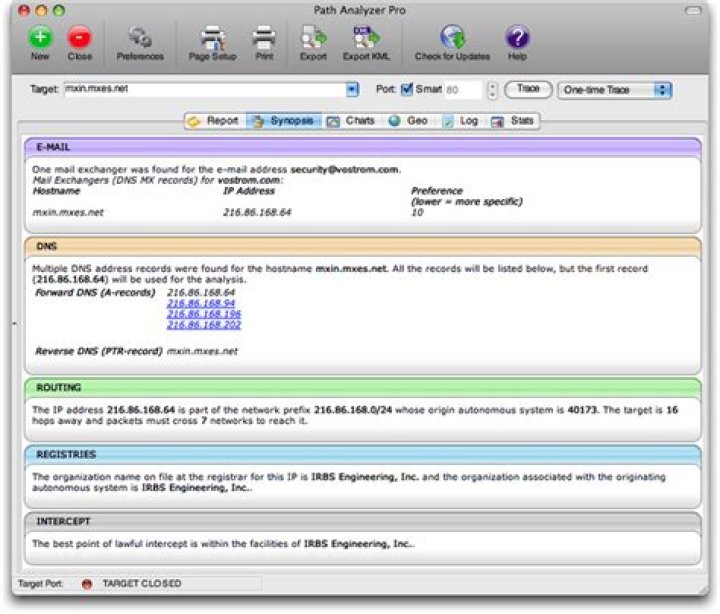Click the 216.86.168.0/24 network prefix text
The image size is (720, 614).
click(353, 410)
